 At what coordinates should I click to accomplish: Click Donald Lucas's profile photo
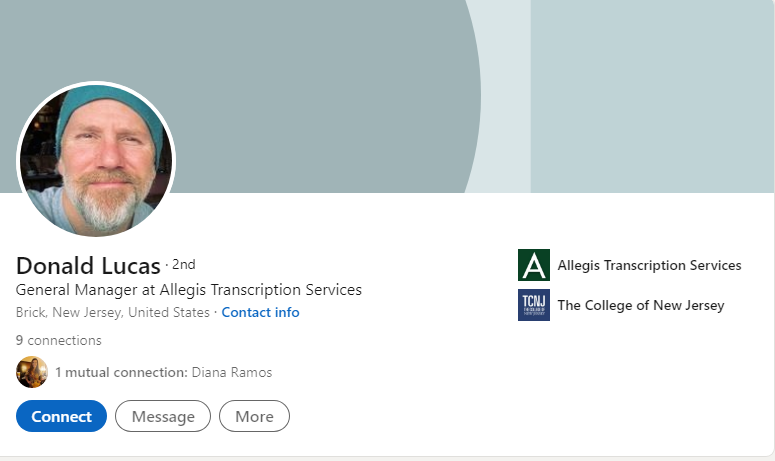click(96, 160)
